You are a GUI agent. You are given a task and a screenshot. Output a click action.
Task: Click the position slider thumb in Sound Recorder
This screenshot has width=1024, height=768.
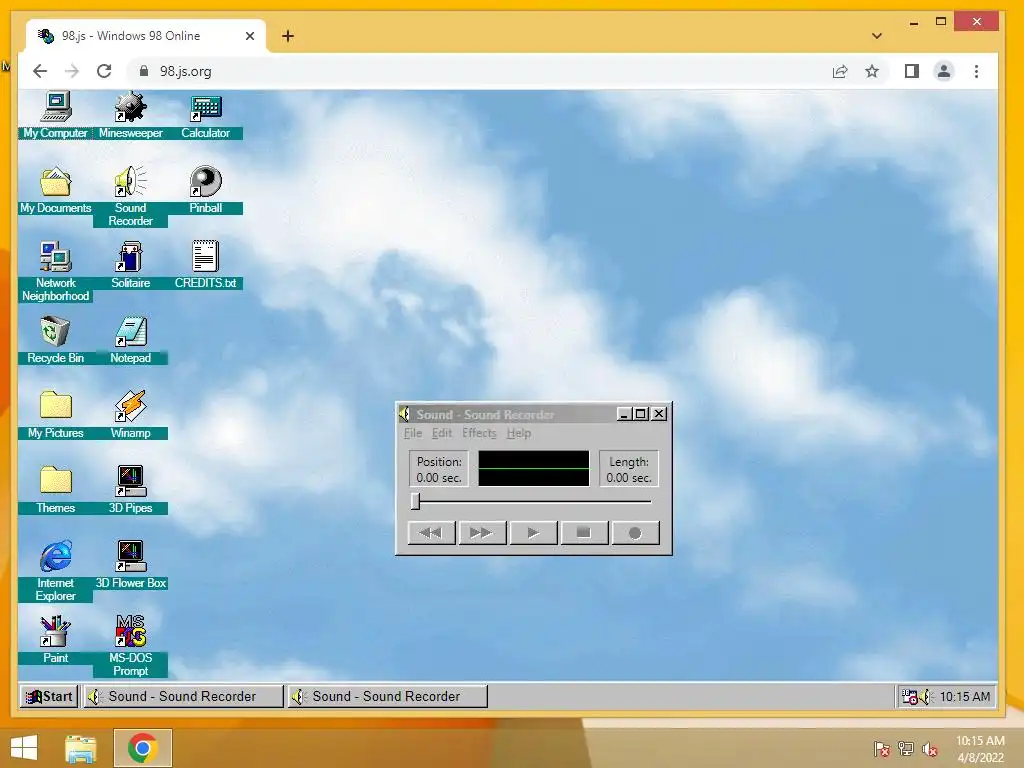pos(415,501)
